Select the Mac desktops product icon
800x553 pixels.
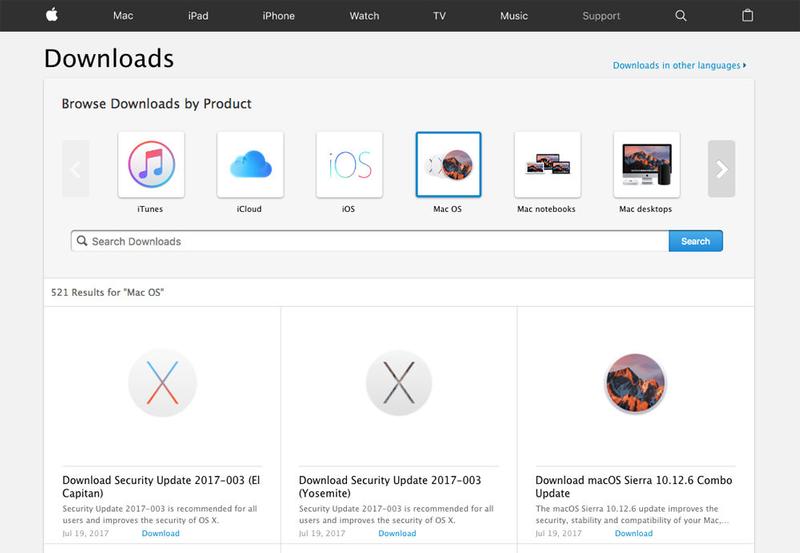point(646,165)
